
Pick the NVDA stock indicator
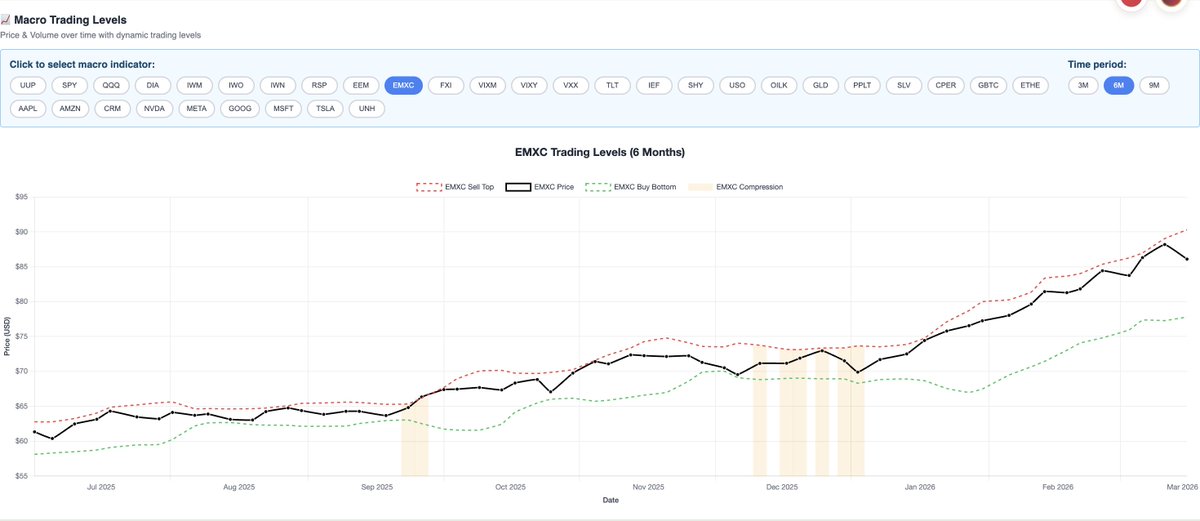click(x=154, y=108)
